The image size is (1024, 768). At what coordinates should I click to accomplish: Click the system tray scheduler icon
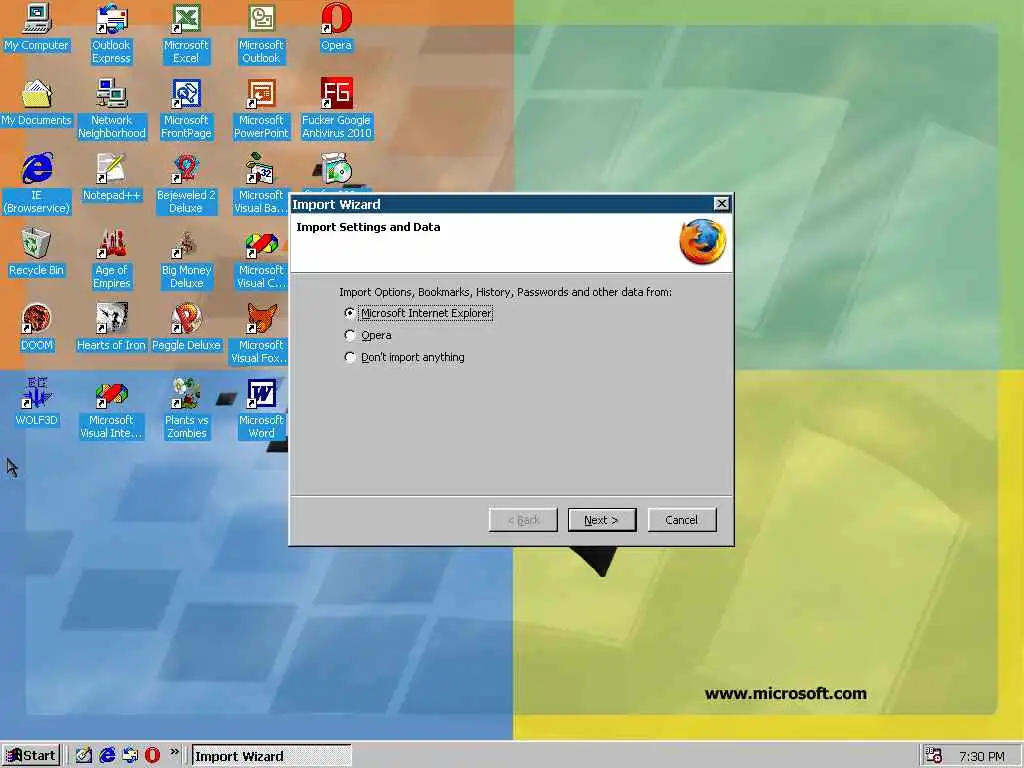coord(934,756)
